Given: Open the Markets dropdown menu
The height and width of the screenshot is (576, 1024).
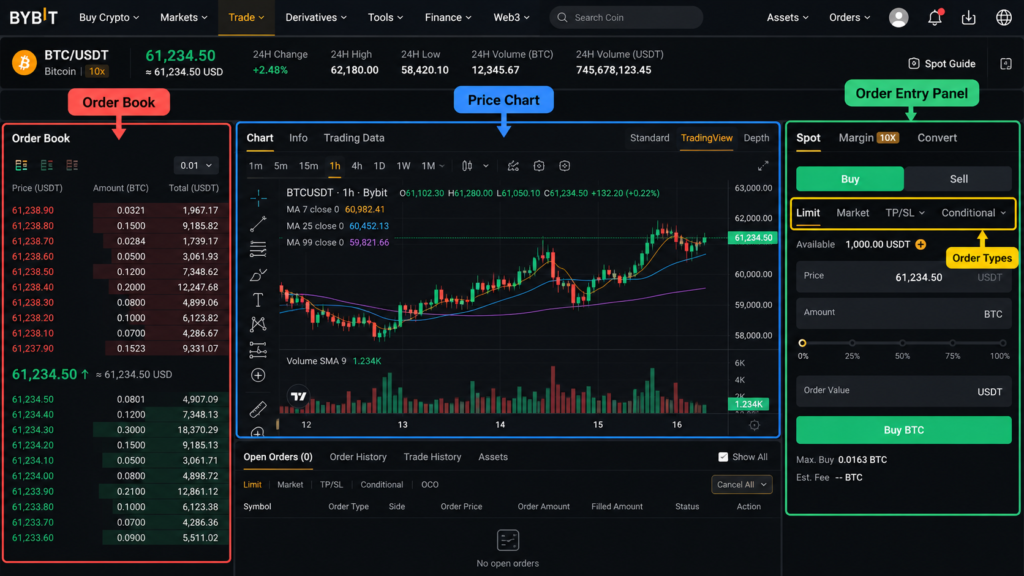Looking at the screenshot, I should [x=184, y=18].
